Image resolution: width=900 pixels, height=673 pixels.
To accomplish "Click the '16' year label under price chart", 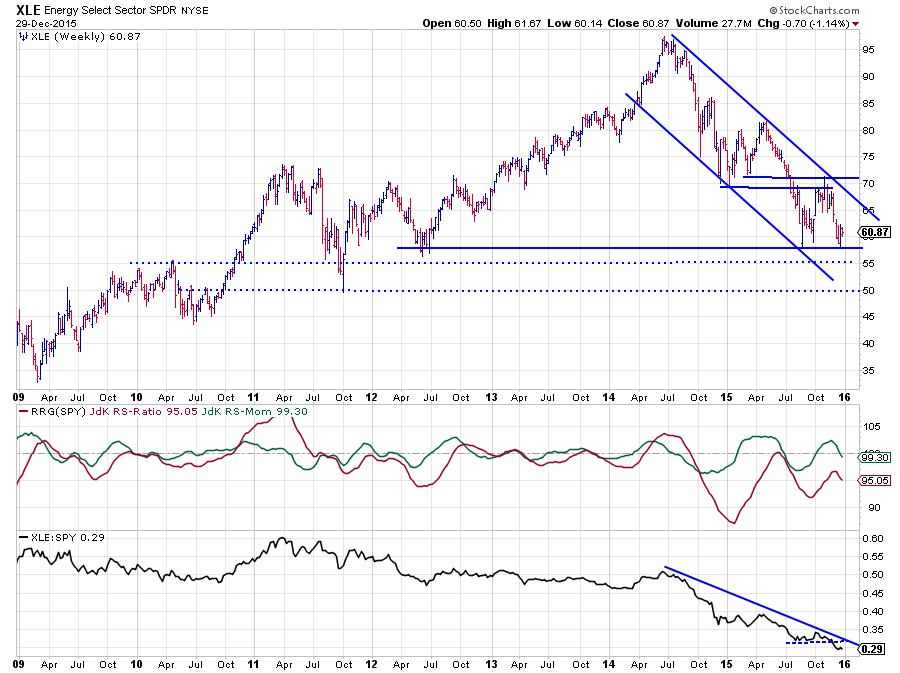I will pyautogui.click(x=844, y=397).
